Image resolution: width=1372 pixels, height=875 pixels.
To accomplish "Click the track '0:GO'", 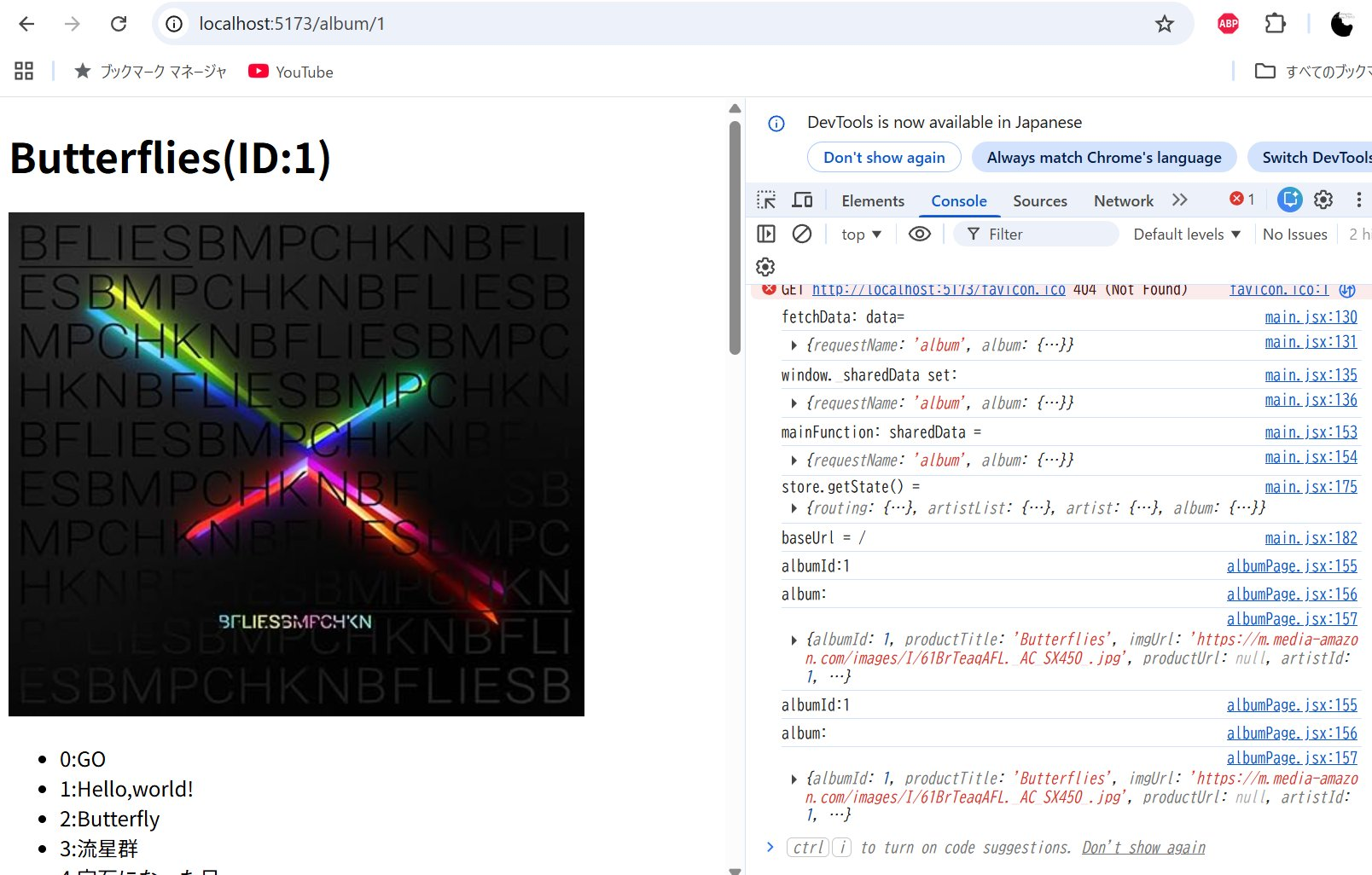I will (x=83, y=759).
